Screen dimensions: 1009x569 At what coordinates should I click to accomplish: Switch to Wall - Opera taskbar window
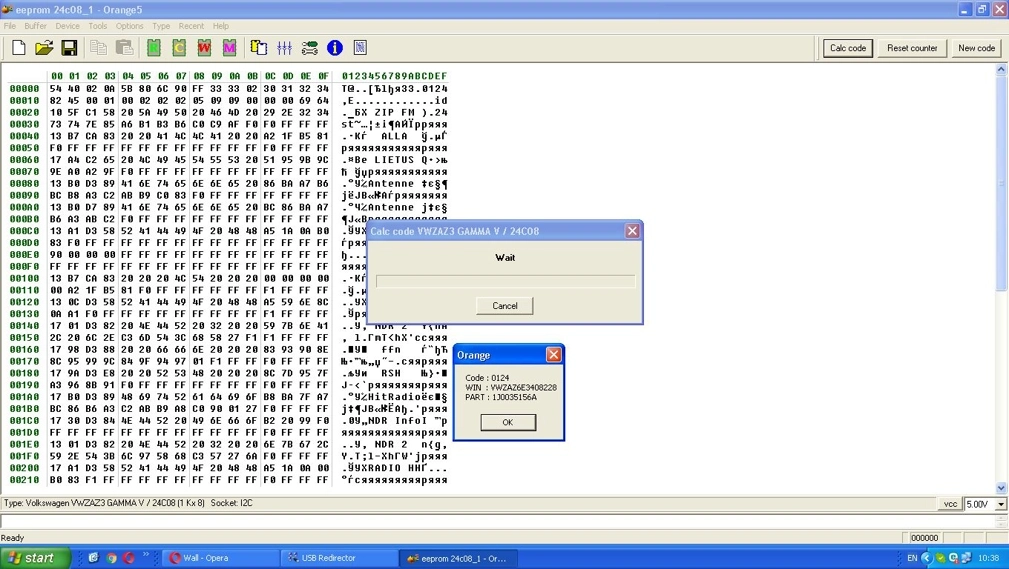click(x=221, y=558)
